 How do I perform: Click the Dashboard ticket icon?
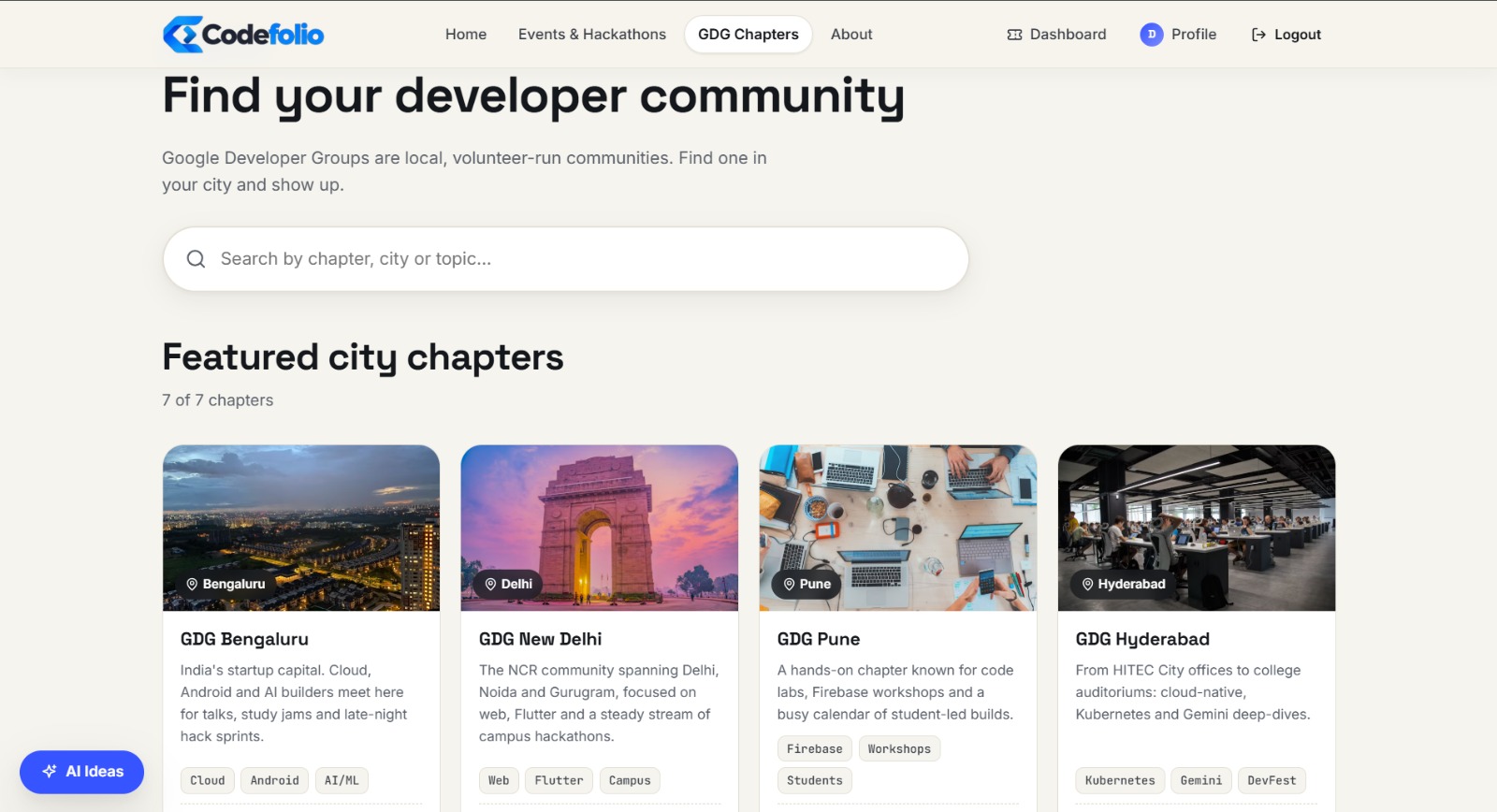(x=1014, y=35)
